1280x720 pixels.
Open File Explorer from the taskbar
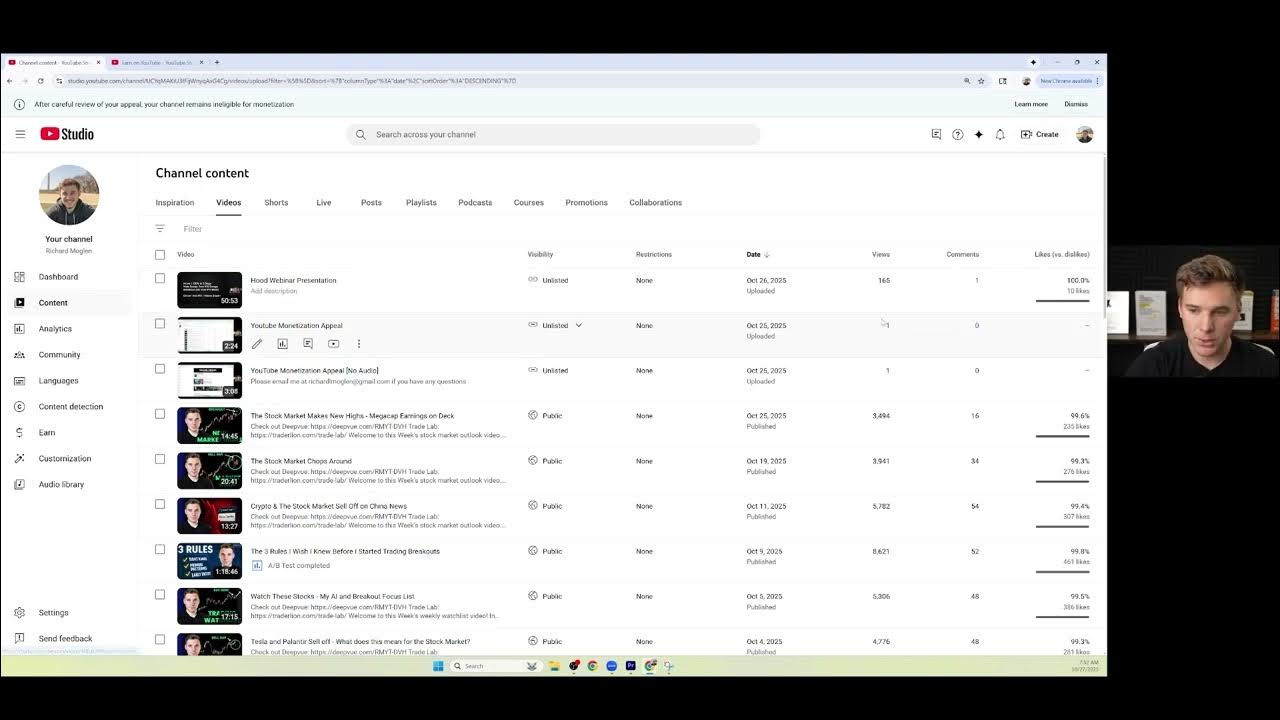(553, 666)
